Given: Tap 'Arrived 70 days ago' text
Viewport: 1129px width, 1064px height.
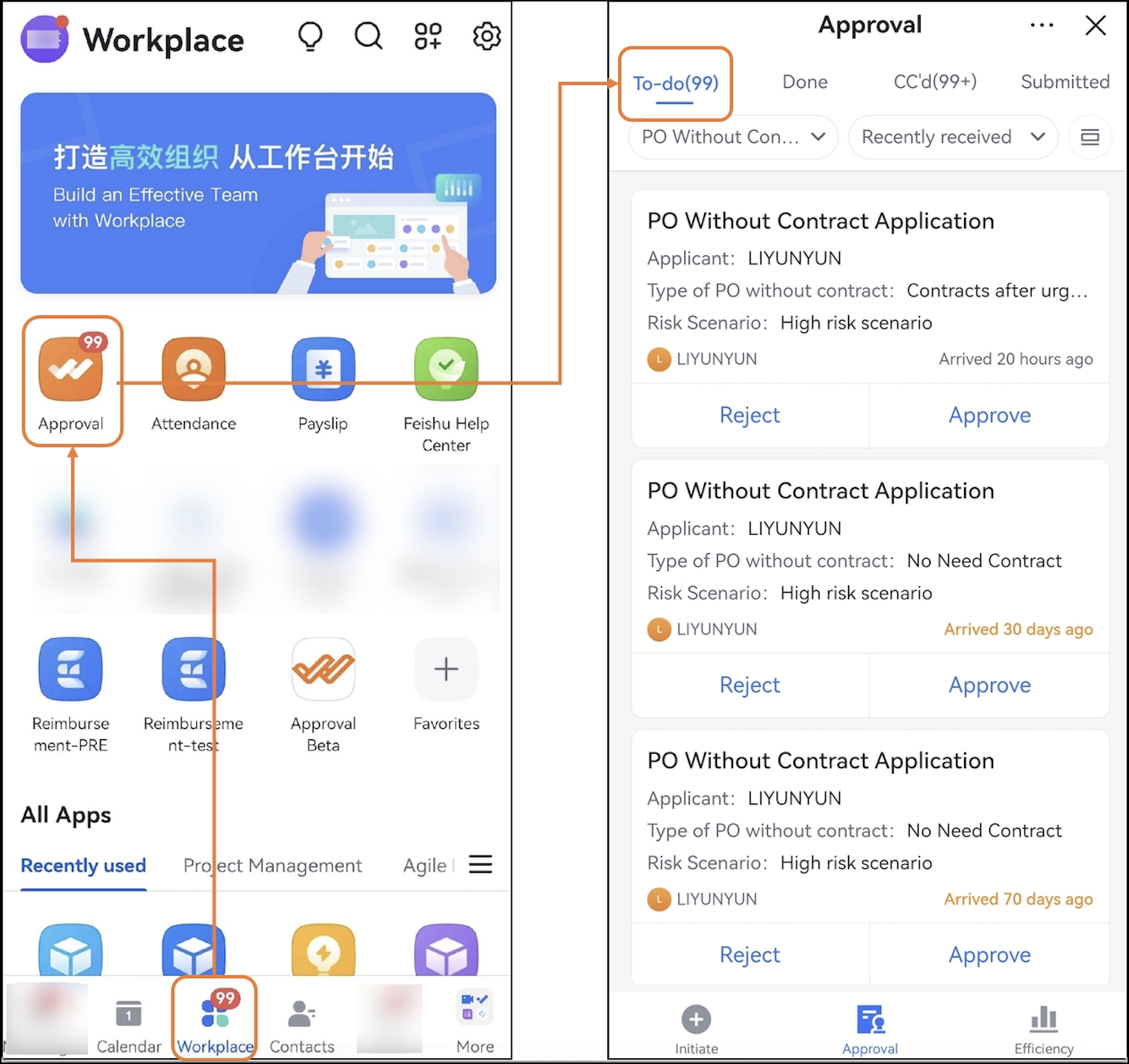Looking at the screenshot, I should point(1019,899).
